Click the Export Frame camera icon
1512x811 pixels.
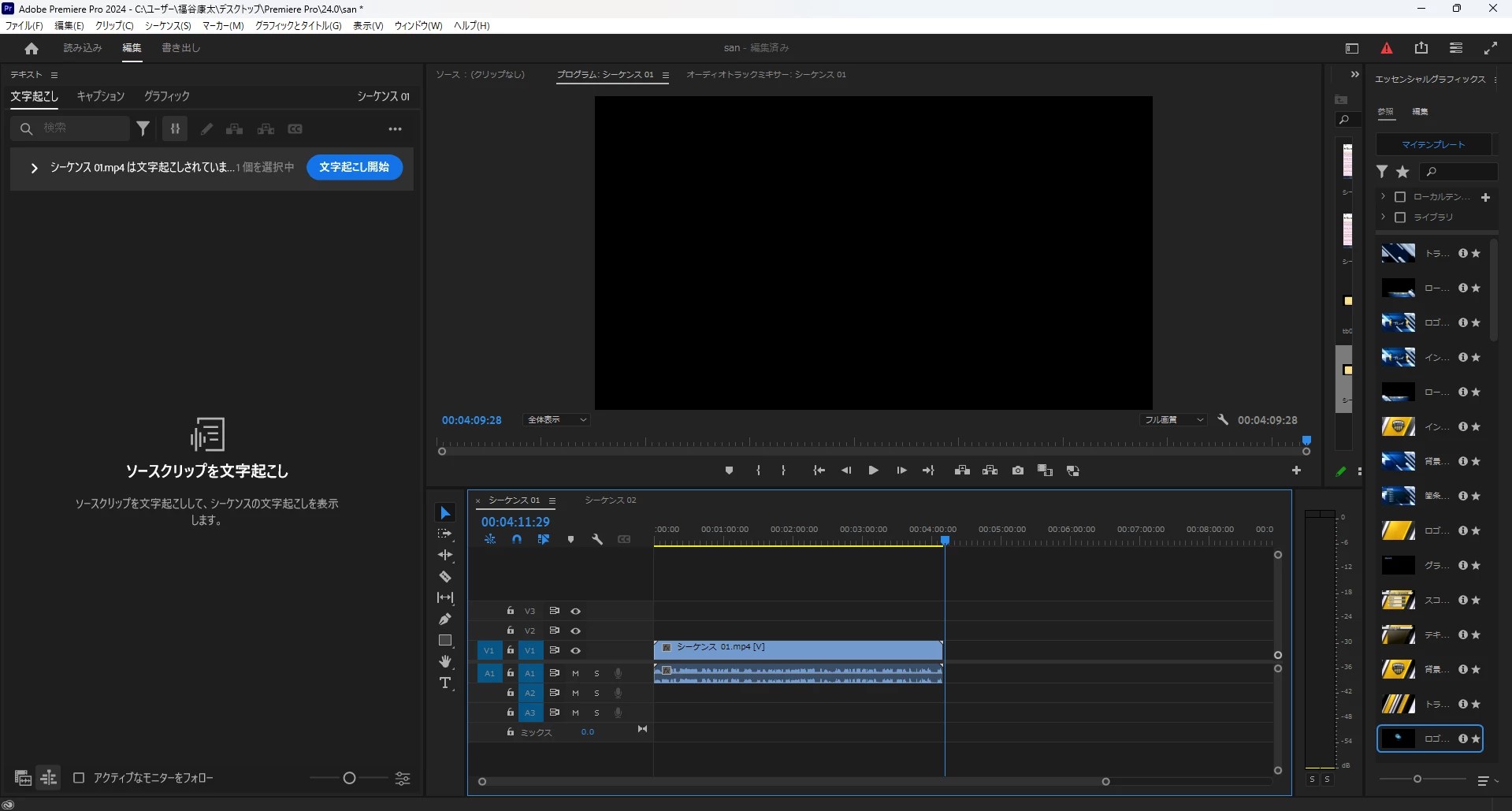pos(1018,471)
